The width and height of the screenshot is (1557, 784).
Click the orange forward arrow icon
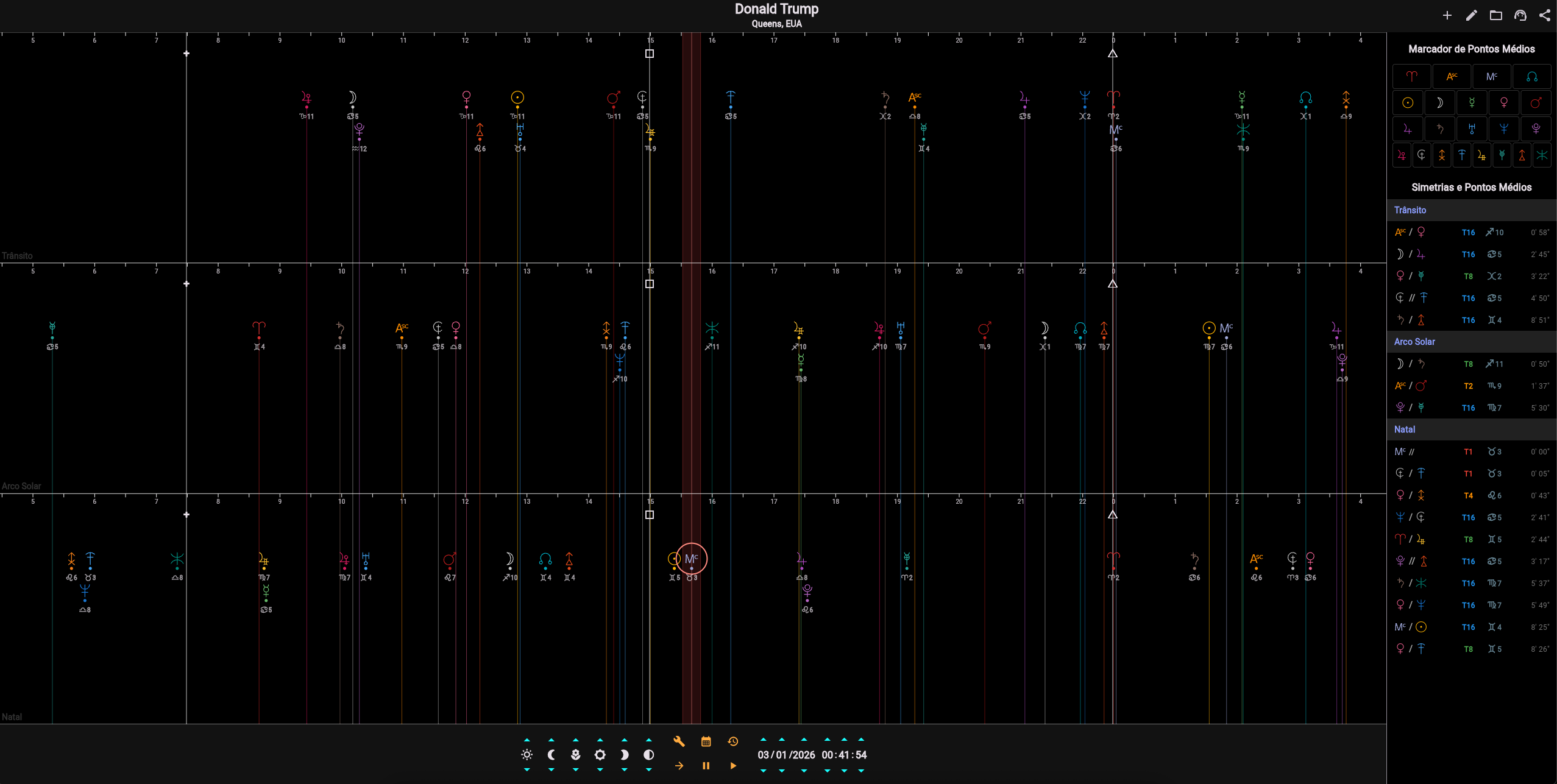[x=679, y=766]
